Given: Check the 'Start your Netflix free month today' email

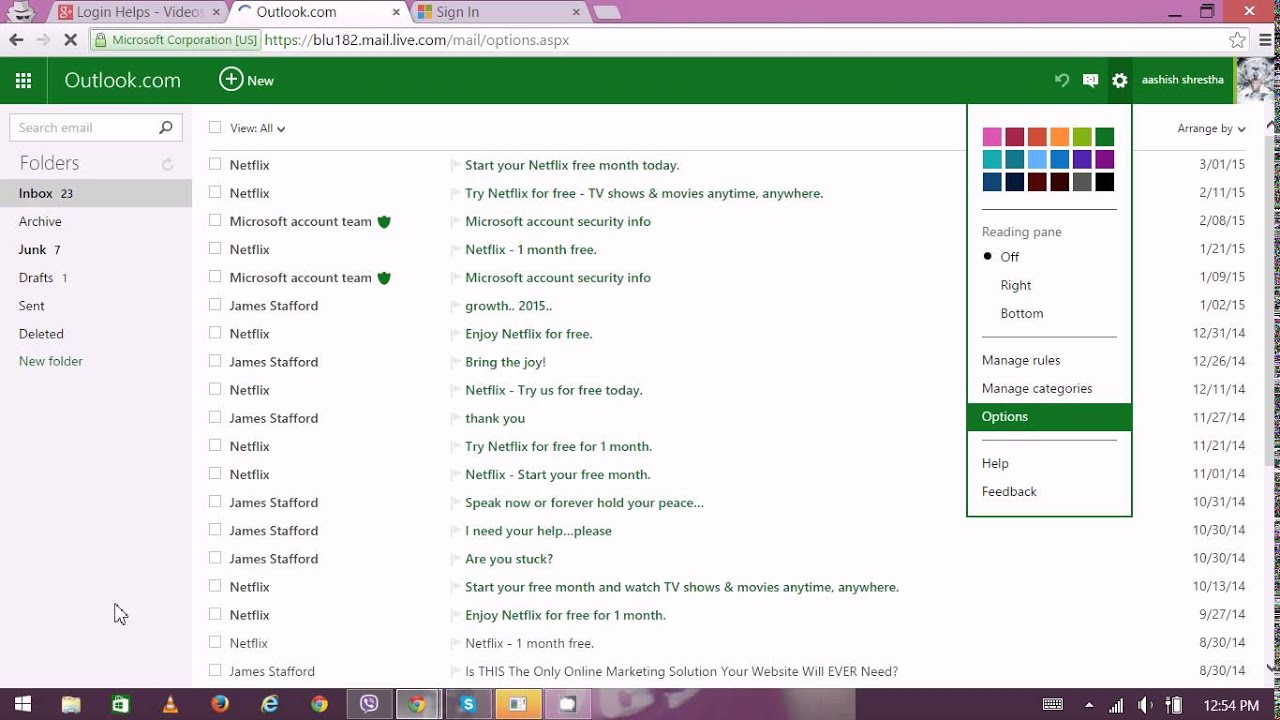Looking at the screenshot, I should pyautogui.click(x=215, y=164).
